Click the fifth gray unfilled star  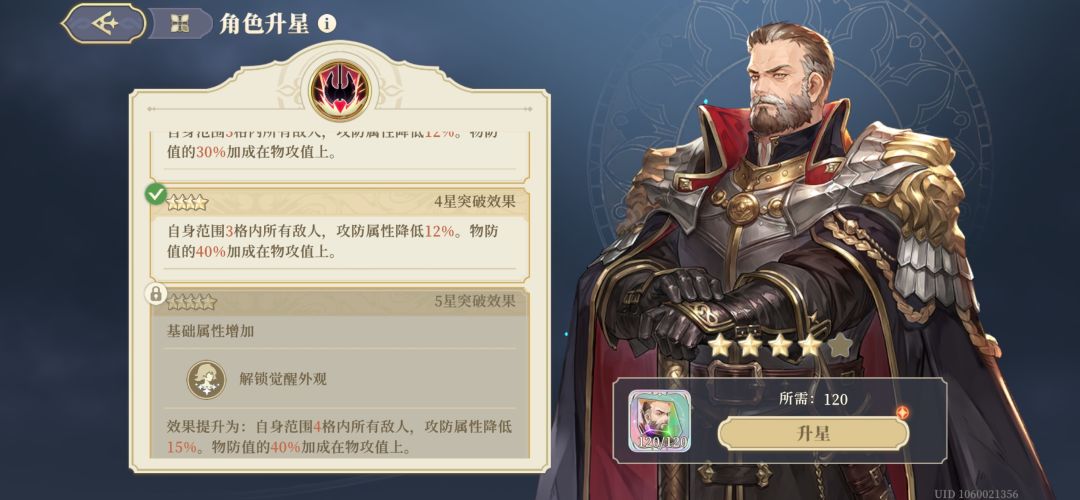(x=840, y=345)
